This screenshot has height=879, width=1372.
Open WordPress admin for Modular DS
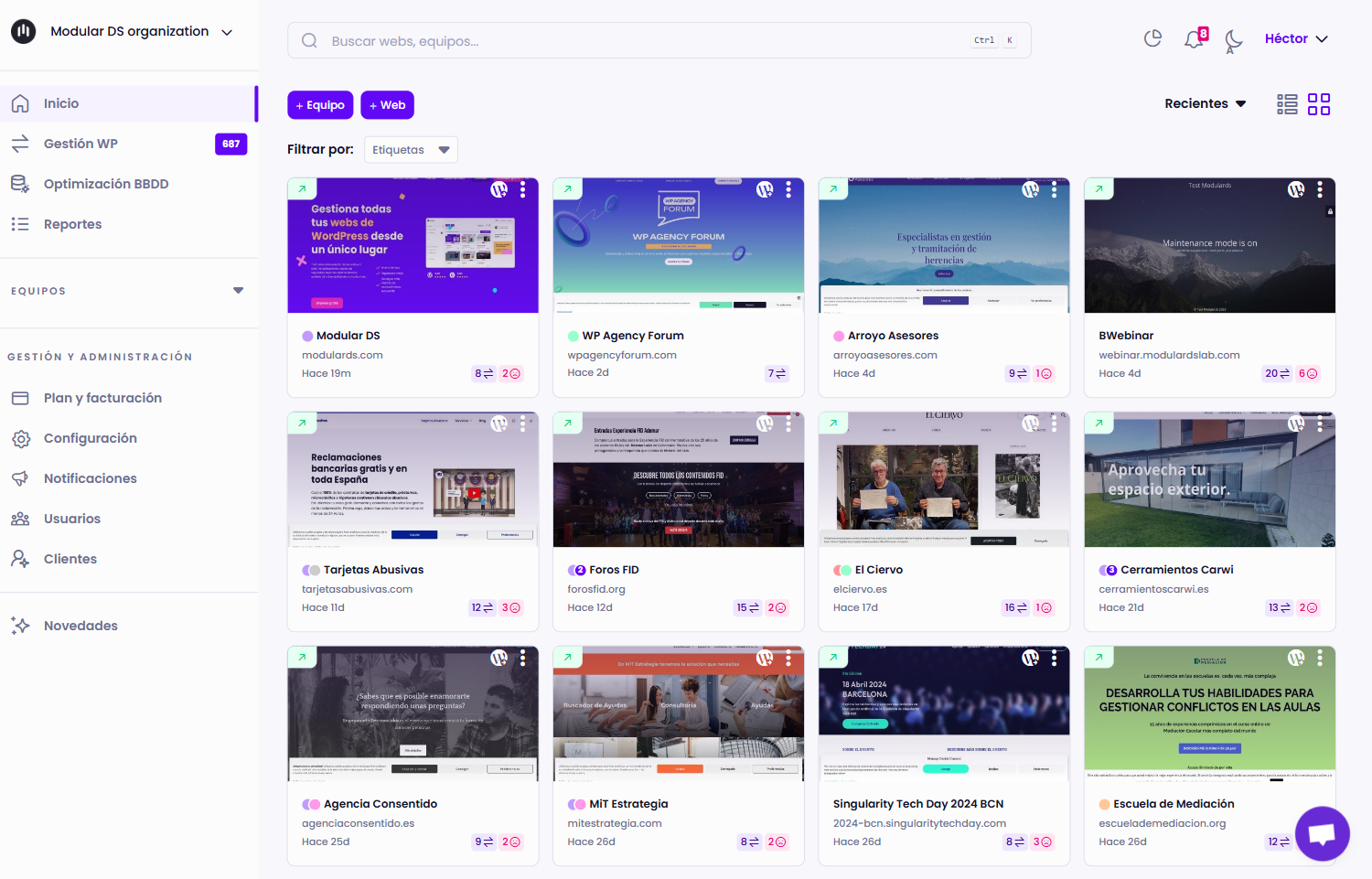(498, 189)
